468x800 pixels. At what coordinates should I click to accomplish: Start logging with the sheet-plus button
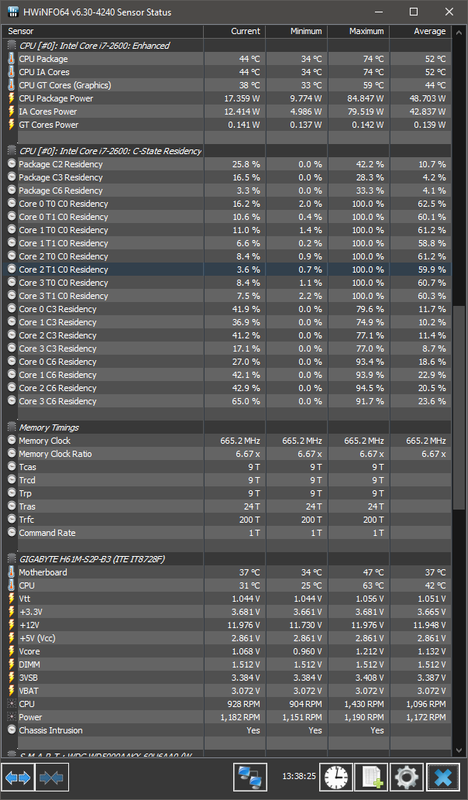click(x=371, y=778)
